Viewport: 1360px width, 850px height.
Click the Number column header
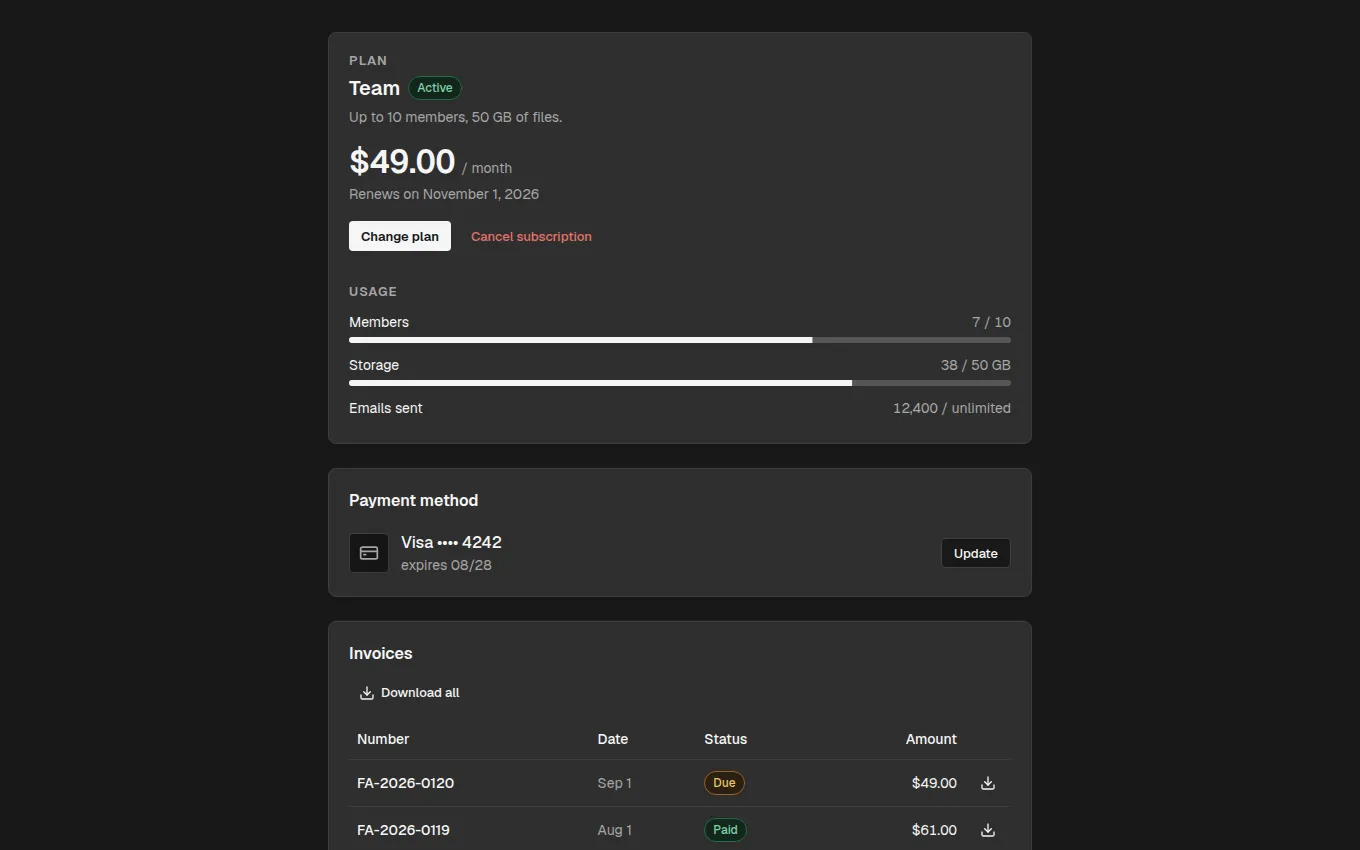(383, 739)
